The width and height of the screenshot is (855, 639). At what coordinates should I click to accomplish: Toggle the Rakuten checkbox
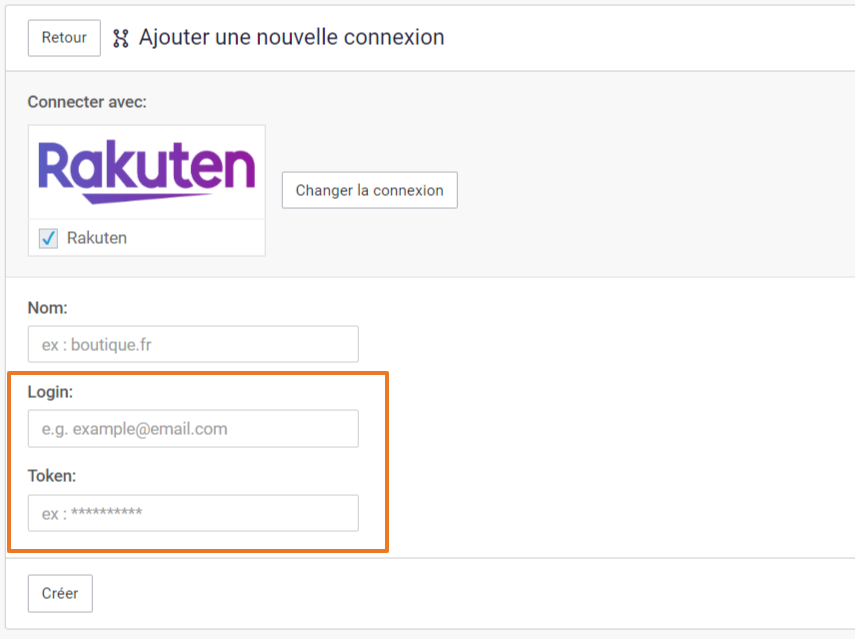[49, 238]
